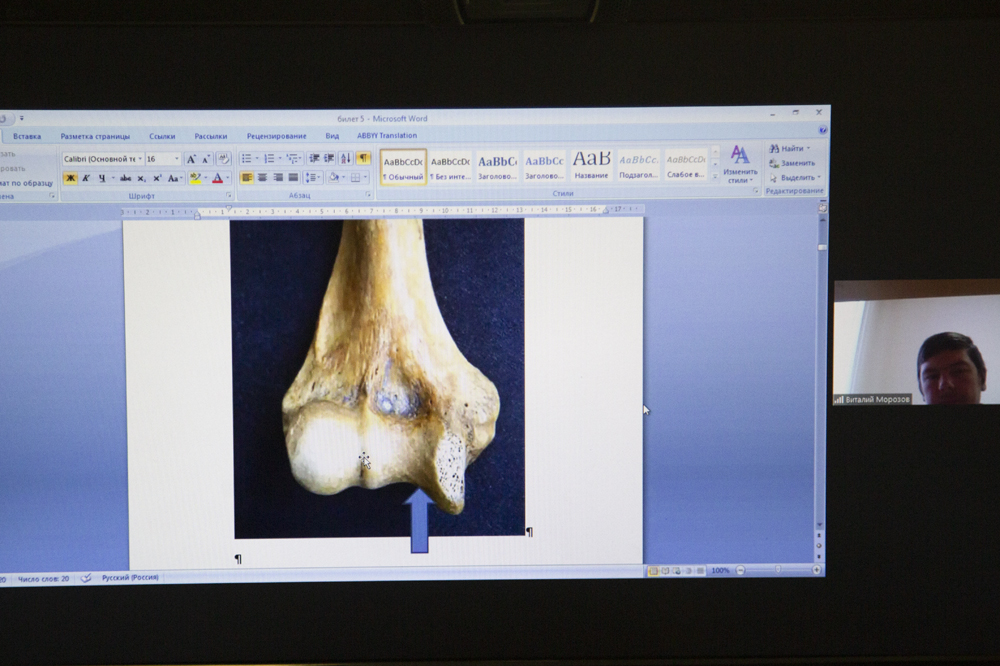The image size is (1000, 666).
Task: Toggle show paragraph marks (¶) button
Action: point(363,158)
